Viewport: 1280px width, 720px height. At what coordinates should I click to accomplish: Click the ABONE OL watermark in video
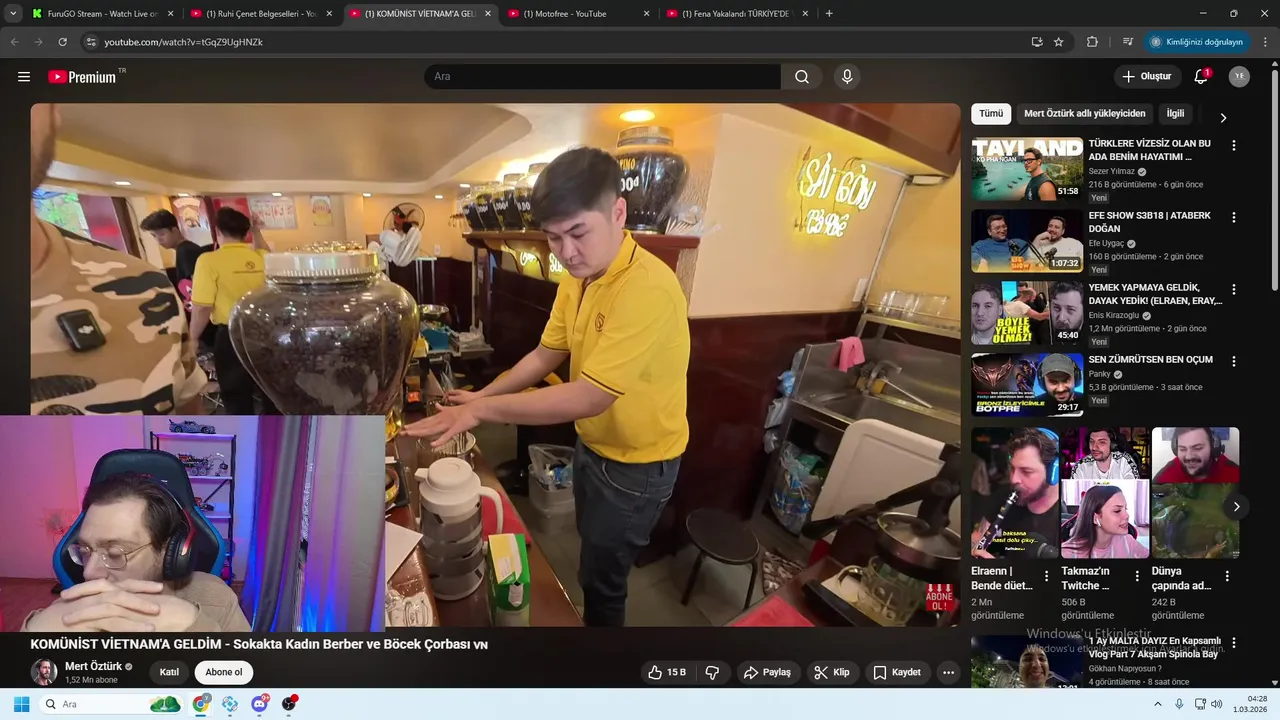click(940, 598)
